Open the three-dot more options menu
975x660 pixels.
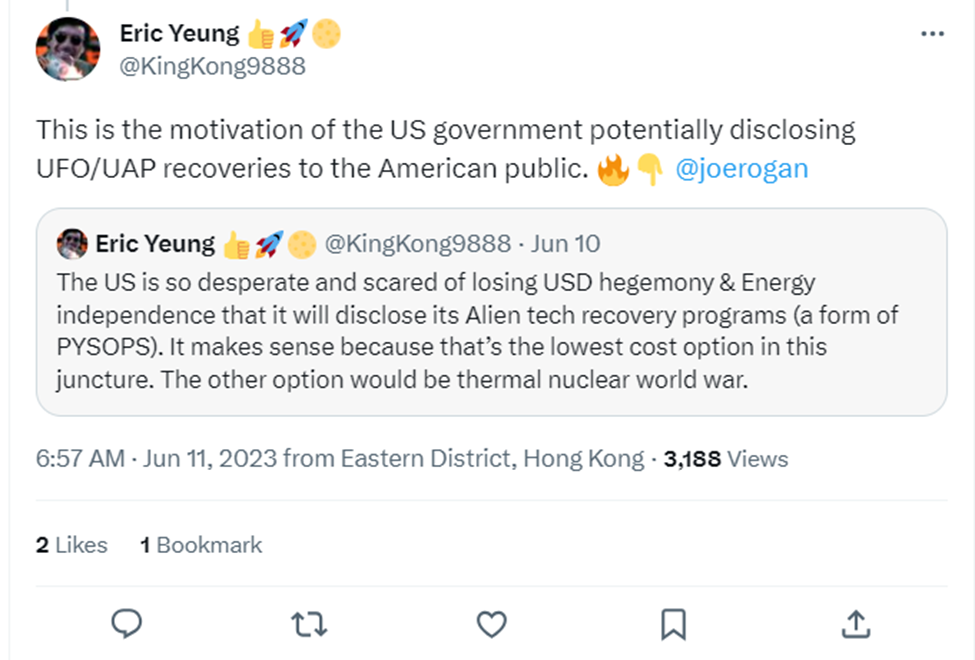(x=931, y=34)
